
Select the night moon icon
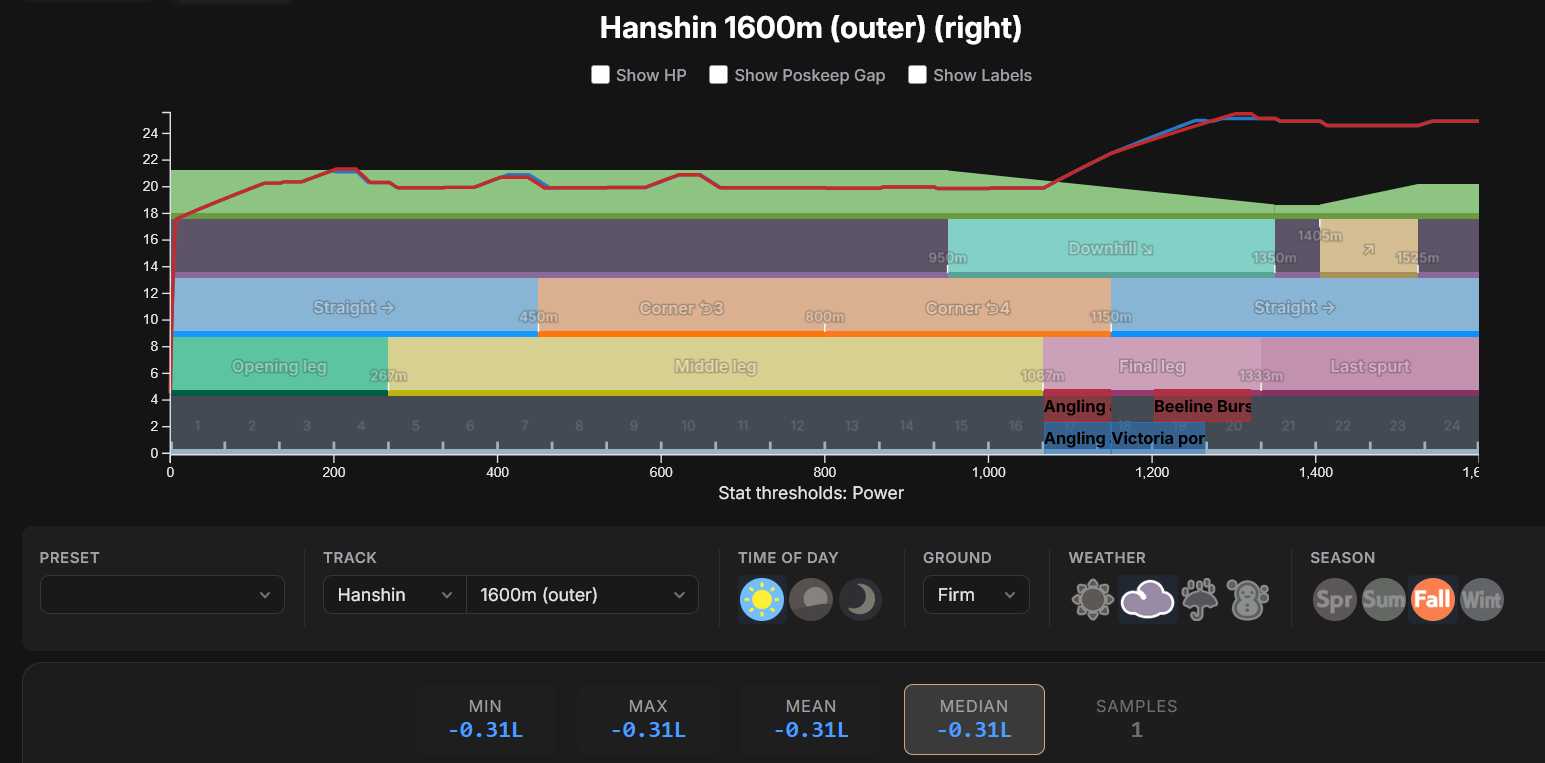860,600
